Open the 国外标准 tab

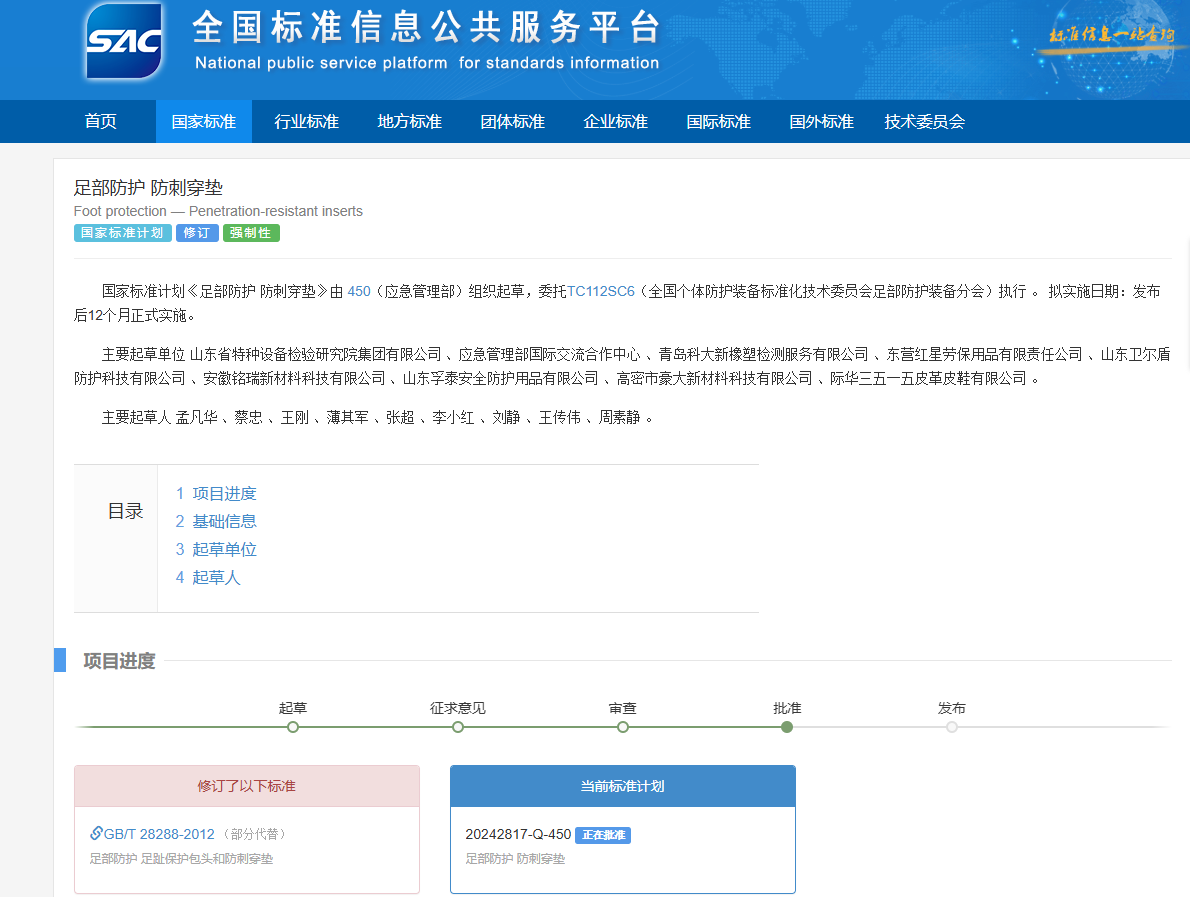[x=821, y=121]
